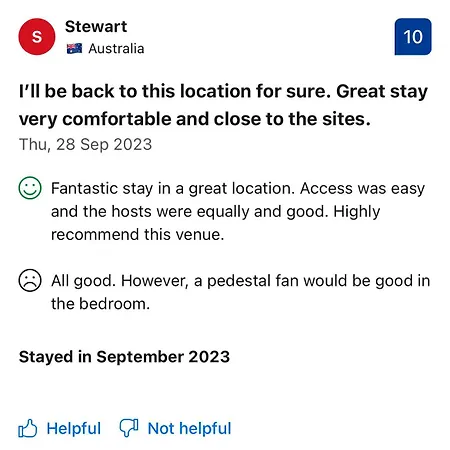Viewport: 450px width, 450px height.
Task: Click the red S avatar circle
Action: click(x=37, y=37)
